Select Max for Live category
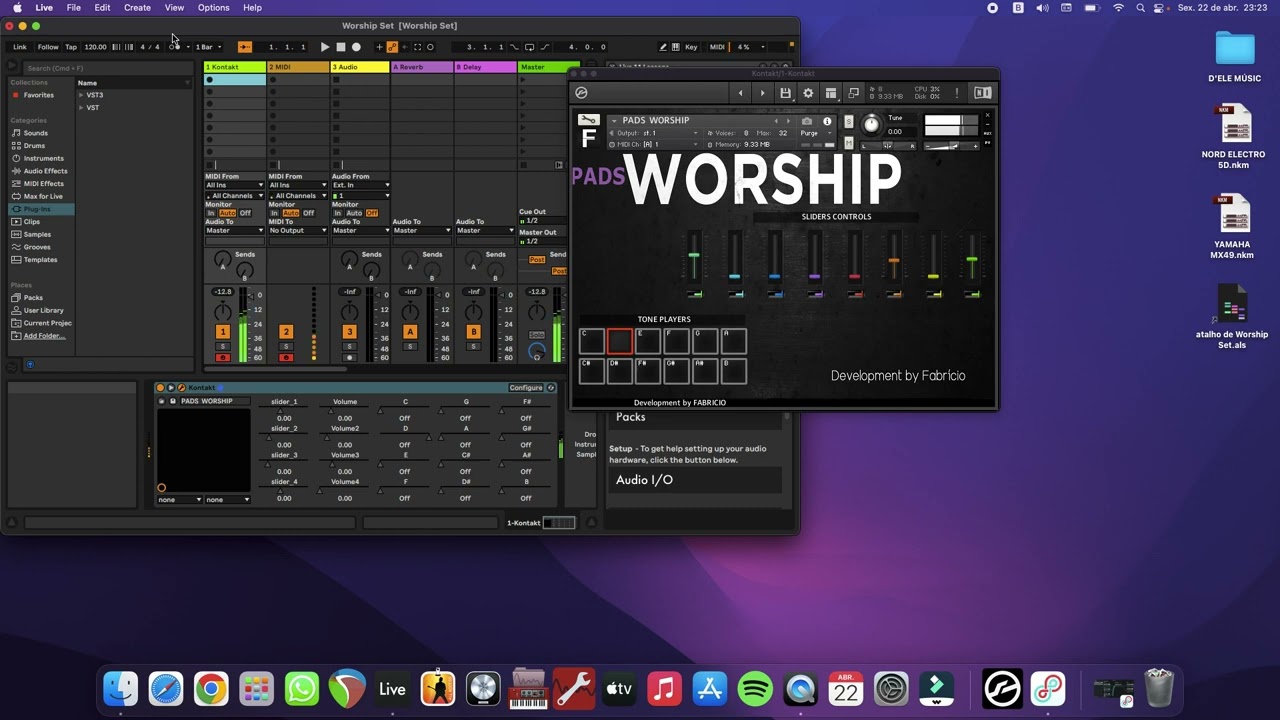The height and width of the screenshot is (720, 1280). (43, 196)
